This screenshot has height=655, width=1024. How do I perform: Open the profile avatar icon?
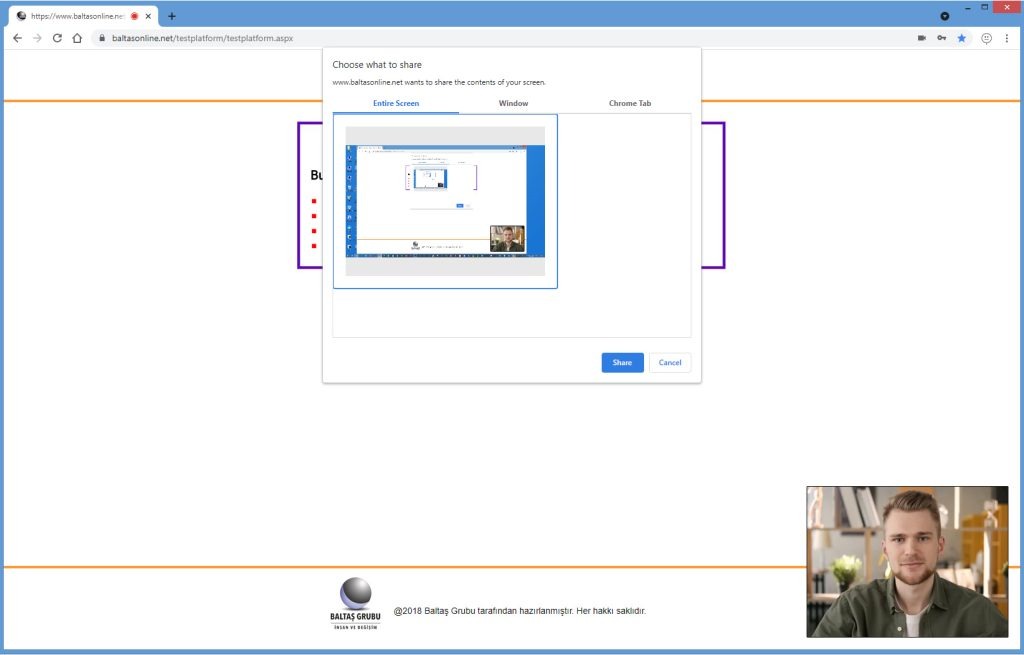coord(986,38)
